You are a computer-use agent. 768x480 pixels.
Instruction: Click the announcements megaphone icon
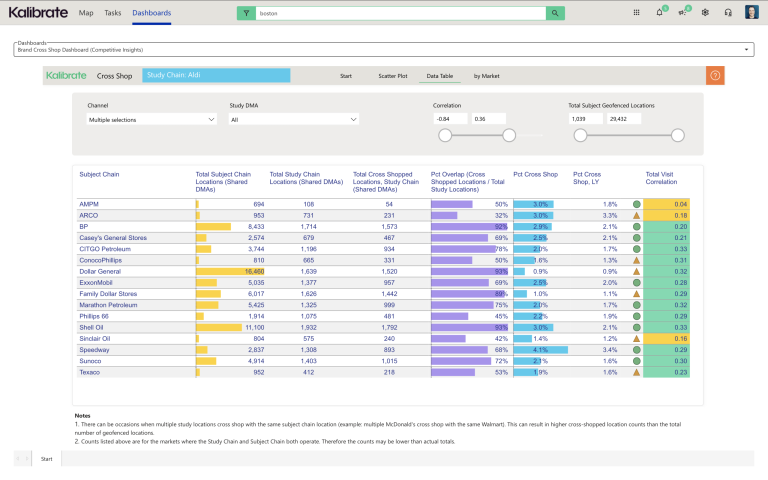point(682,13)
